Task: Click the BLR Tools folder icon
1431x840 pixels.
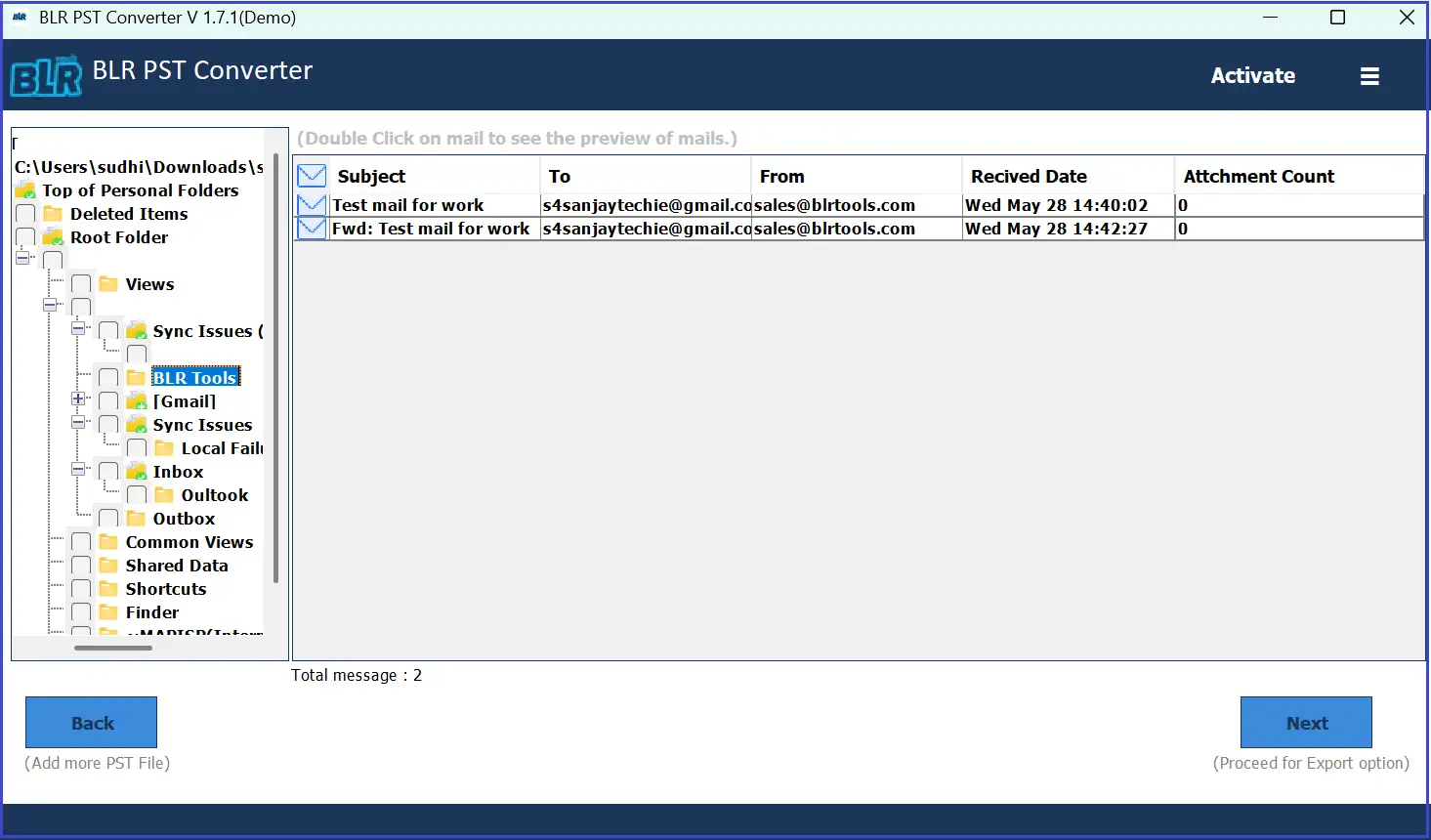Action: pos(137,378)
